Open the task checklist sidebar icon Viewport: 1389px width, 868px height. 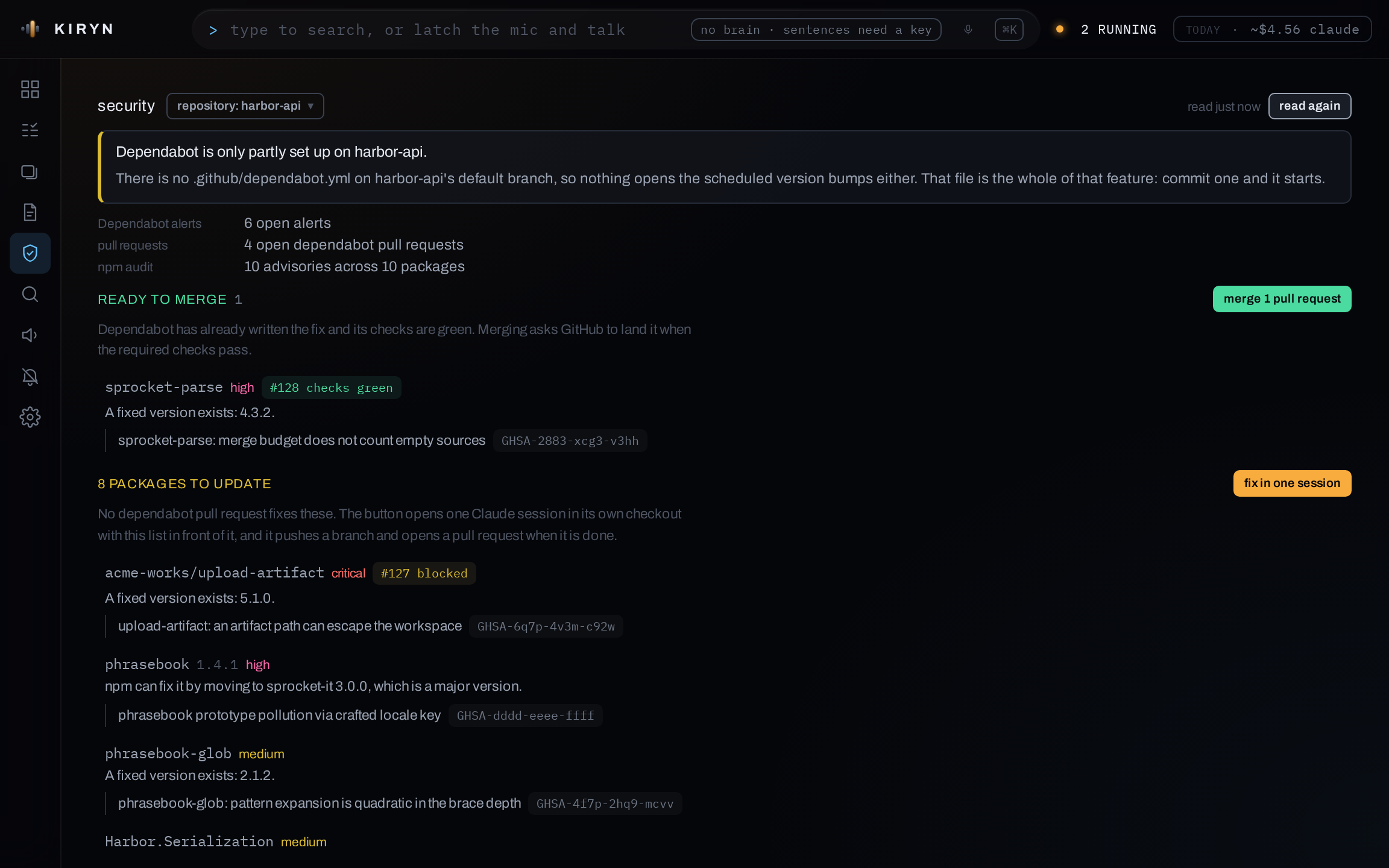(x=30, y=130)
